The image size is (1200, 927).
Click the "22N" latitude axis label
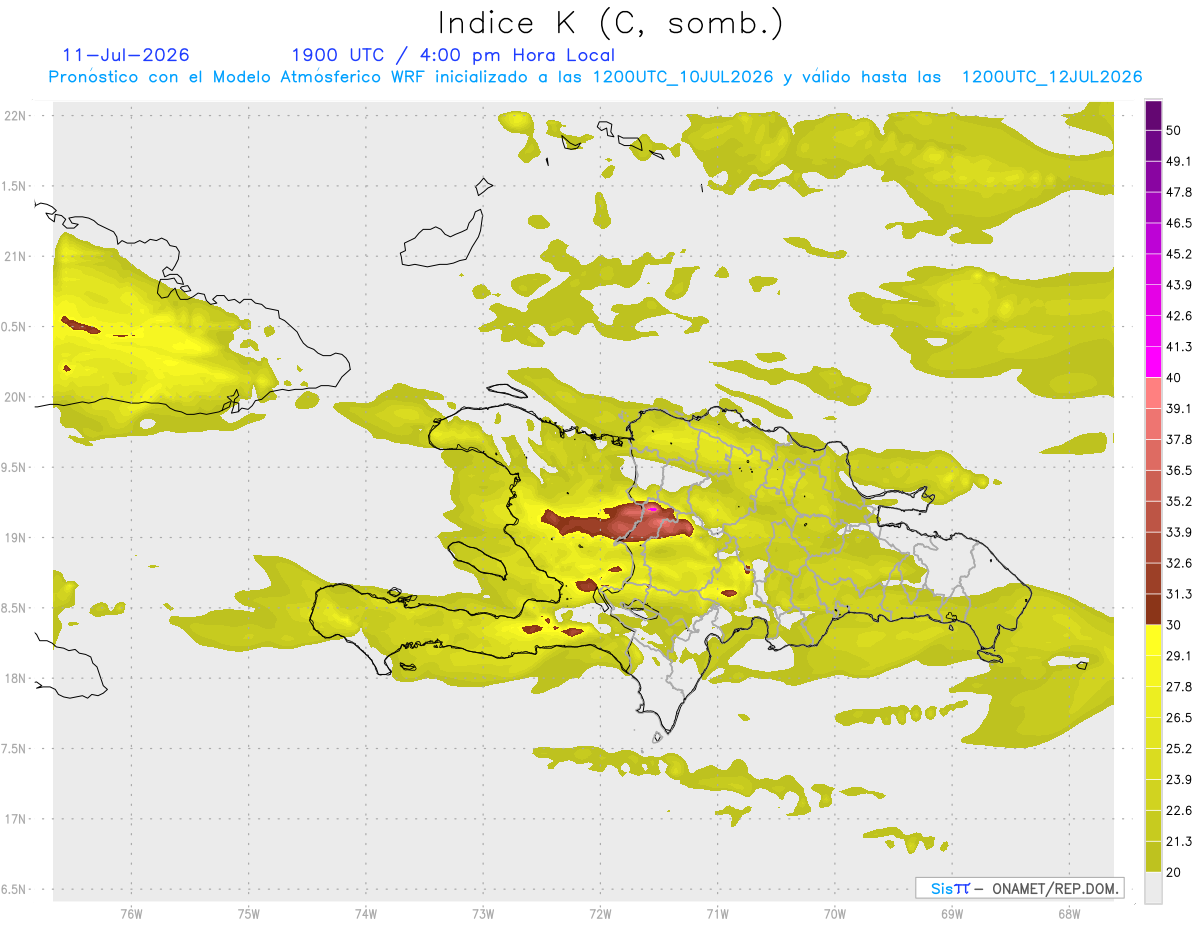[15, 115]
